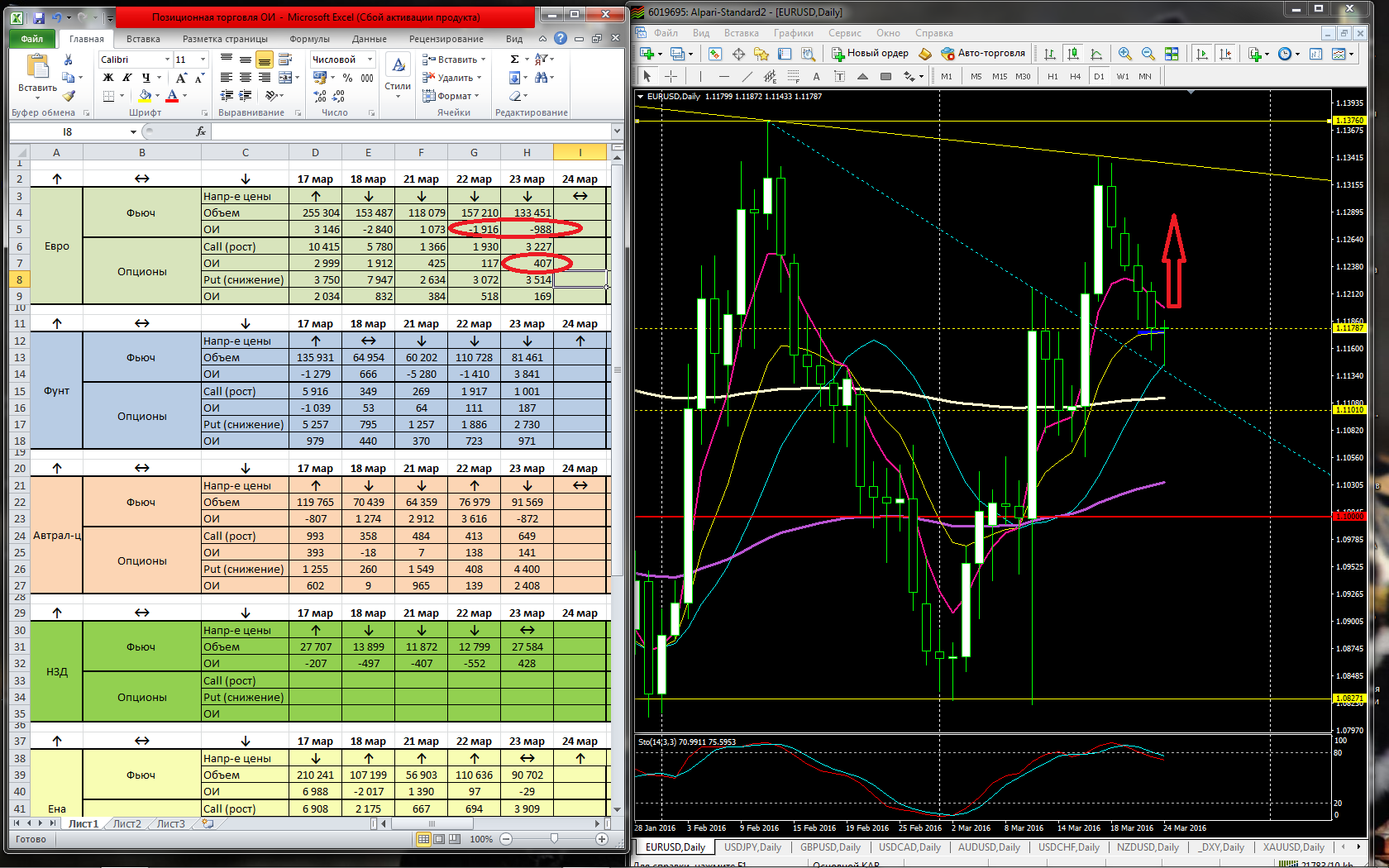The height and width of the screenshot is (868, 1389).
Task: Select the line chart type icon
Action: [1096, 54]
